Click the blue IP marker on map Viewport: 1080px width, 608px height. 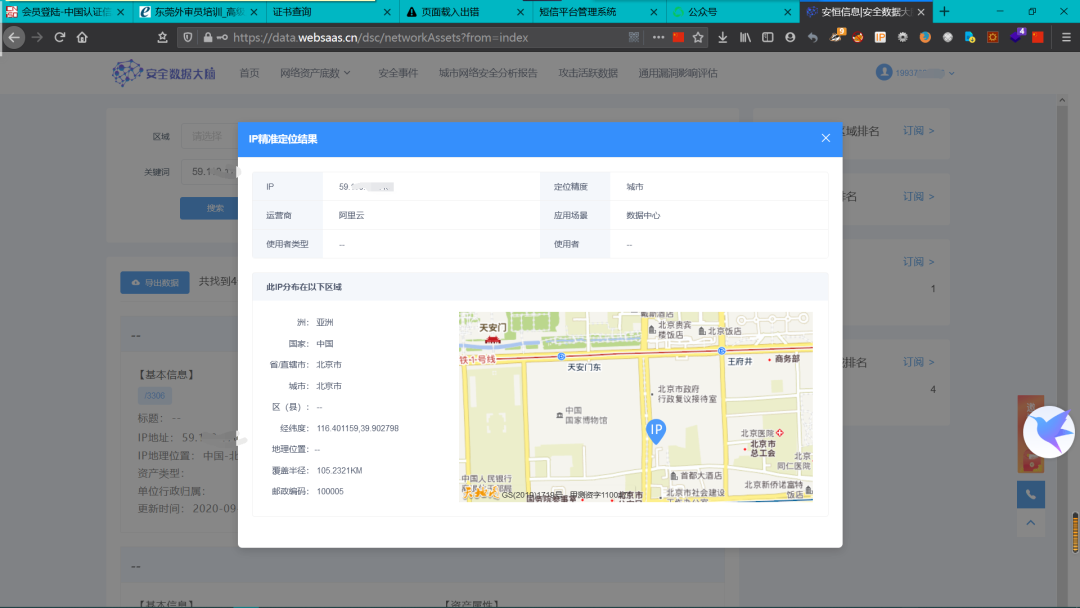coord(656,432)
